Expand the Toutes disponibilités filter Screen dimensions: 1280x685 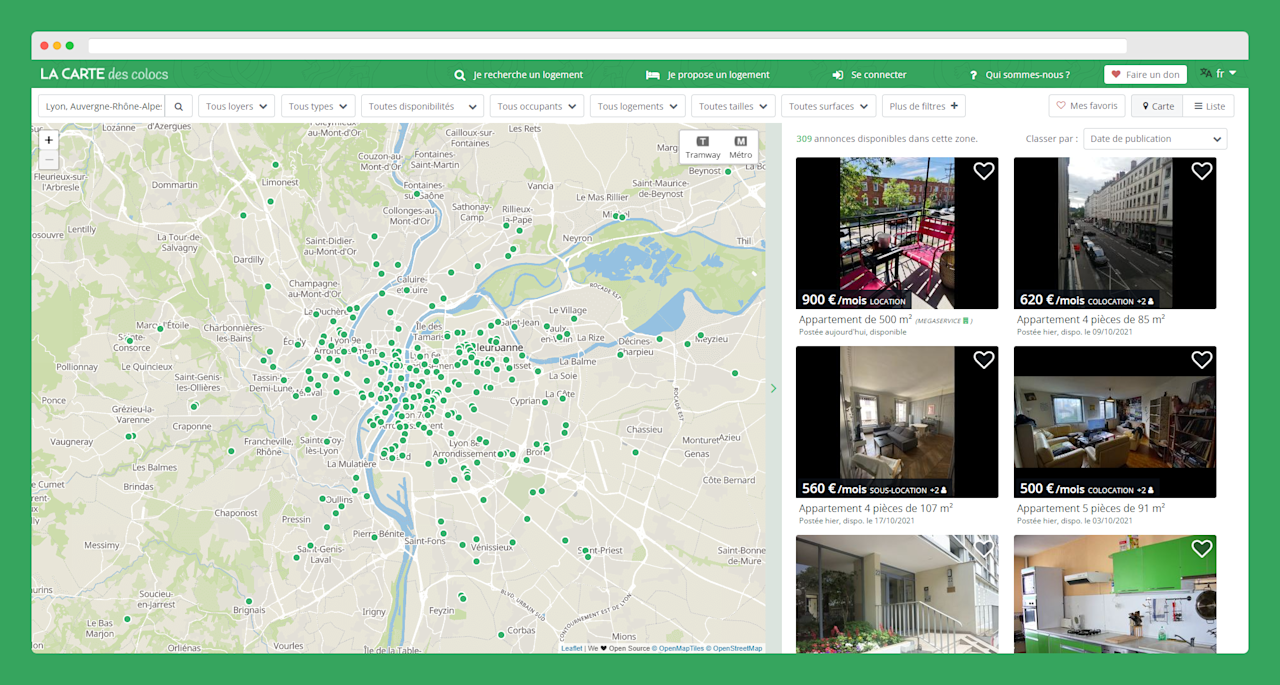click(x=422, y=106)
